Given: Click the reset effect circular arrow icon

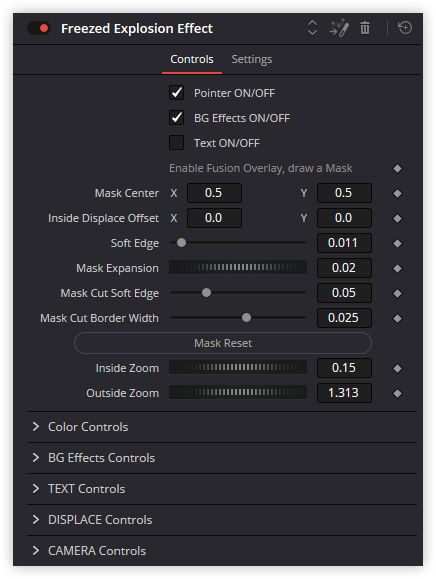Looking at the screenshot, I should pyautogui.click(x=405, y=28).
